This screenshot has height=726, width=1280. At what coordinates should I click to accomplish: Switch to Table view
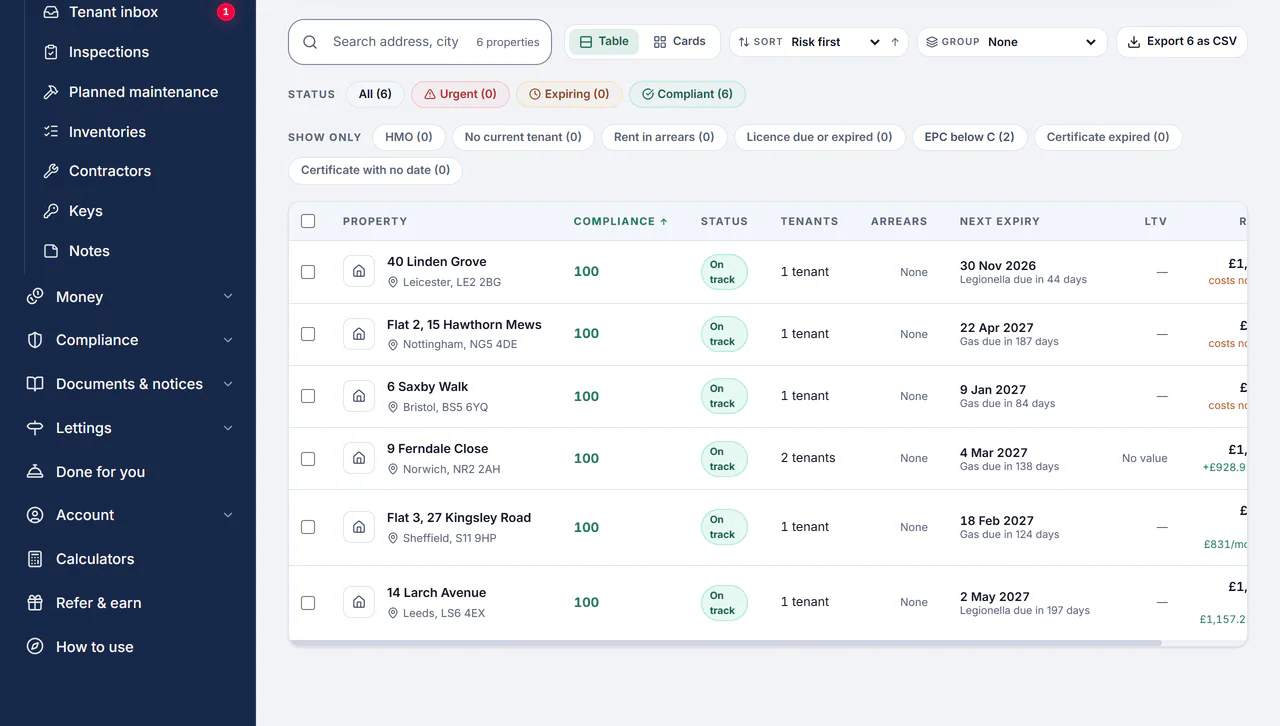tap(604, 42)
